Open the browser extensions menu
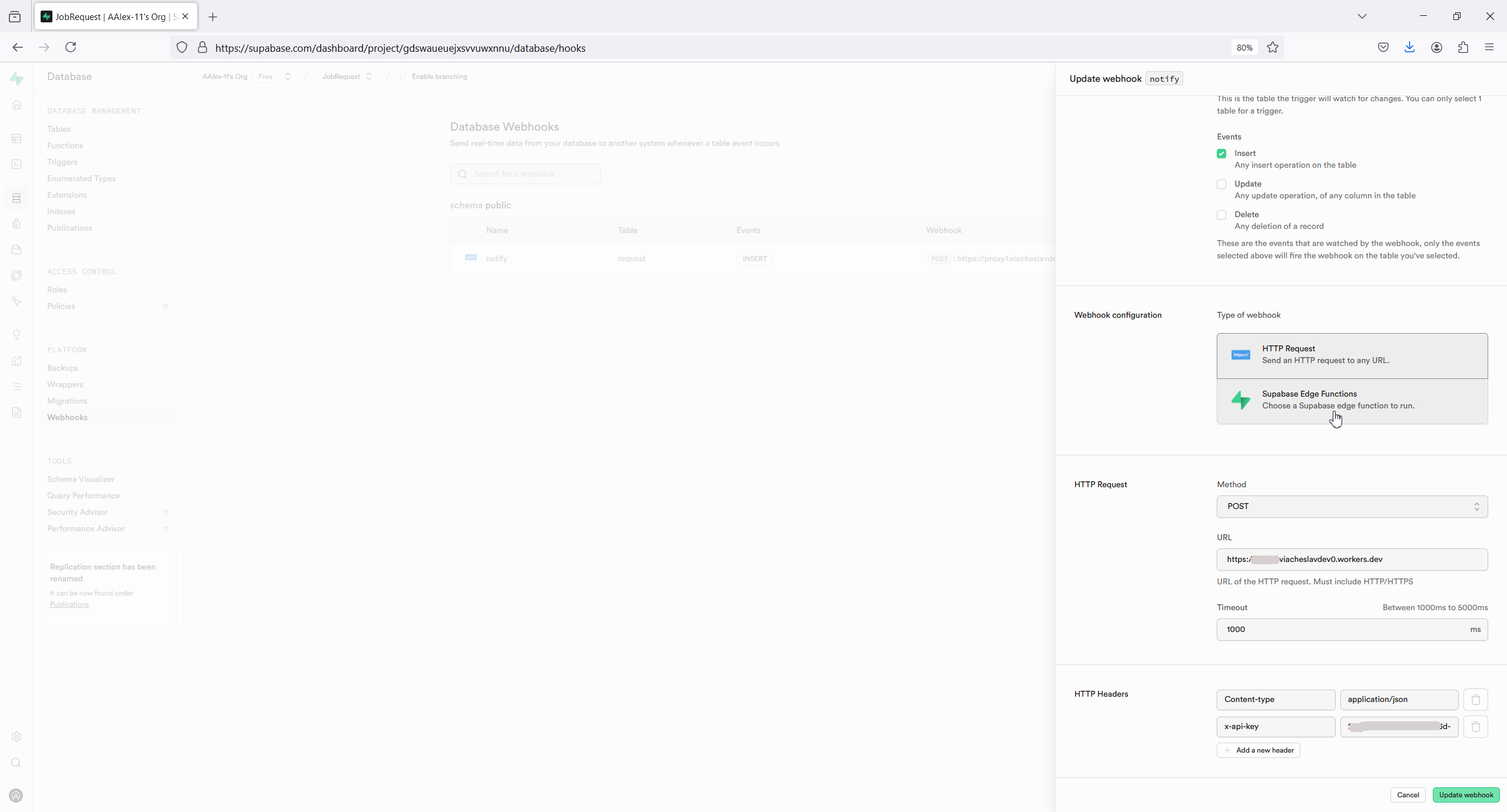 pos(1463,48)
